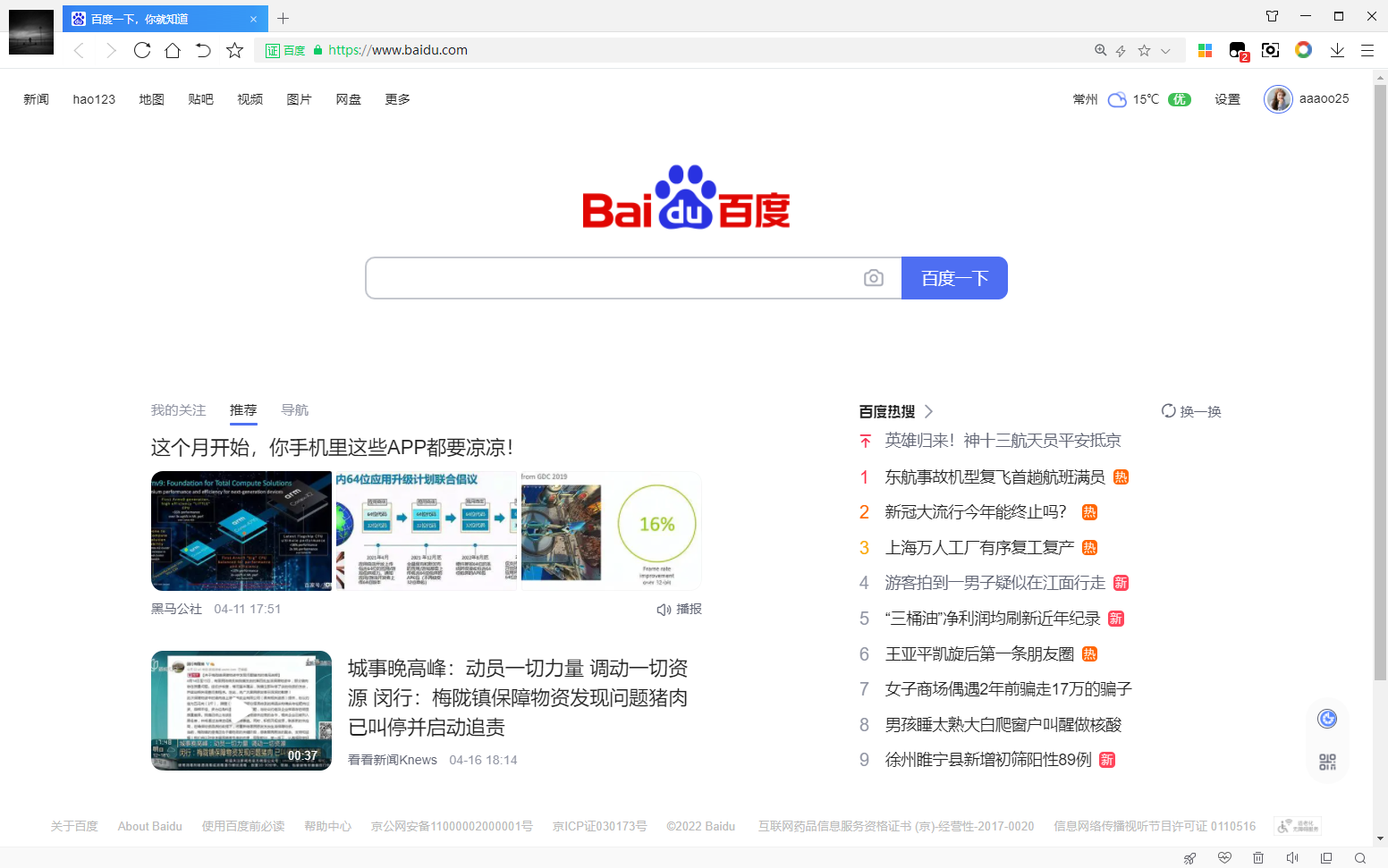Open Downloads via the arrow icon
The width and height of the screenshot is (1388, 868).
pos(1338,50)
